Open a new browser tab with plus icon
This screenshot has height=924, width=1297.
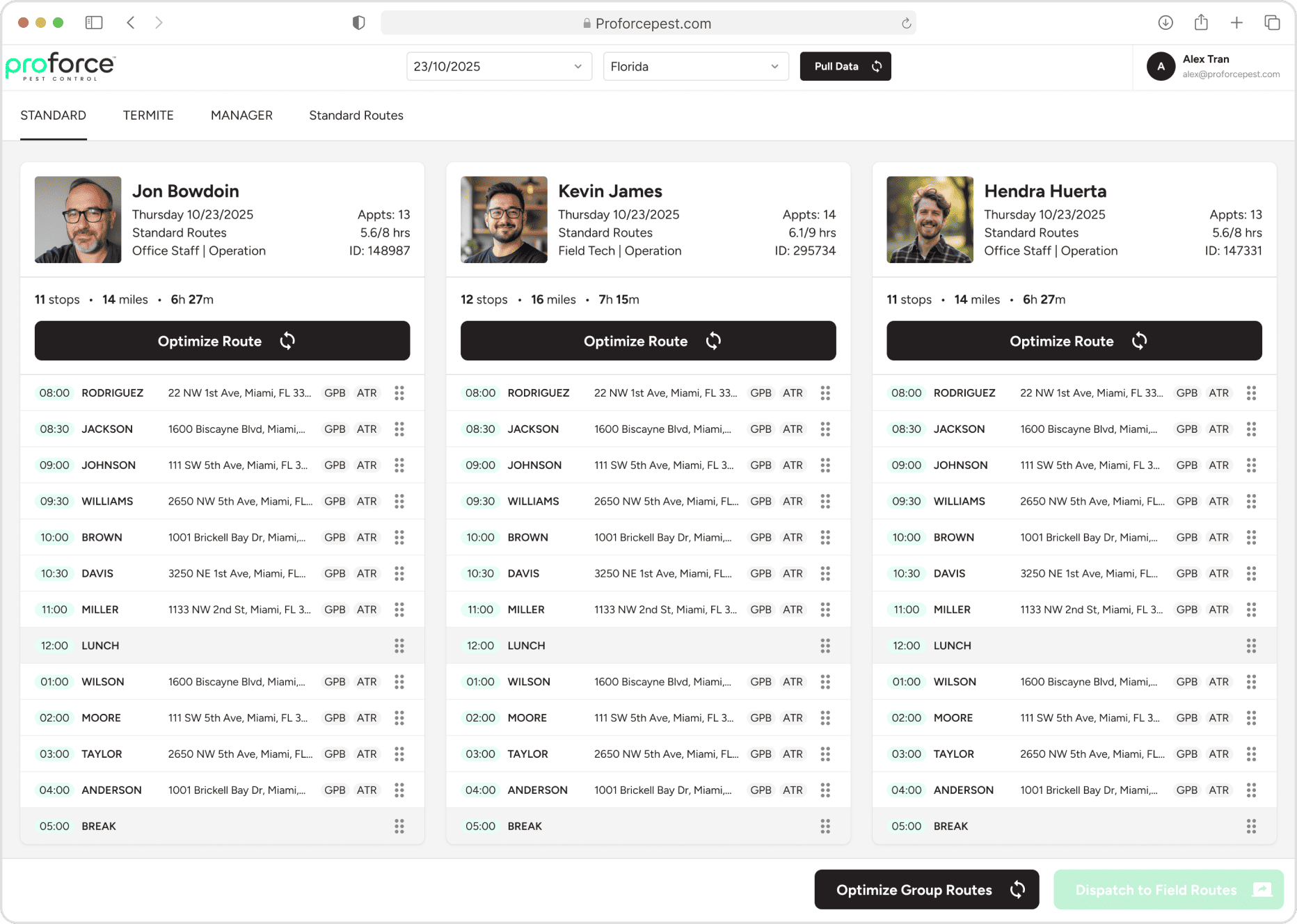(1236, 23)
